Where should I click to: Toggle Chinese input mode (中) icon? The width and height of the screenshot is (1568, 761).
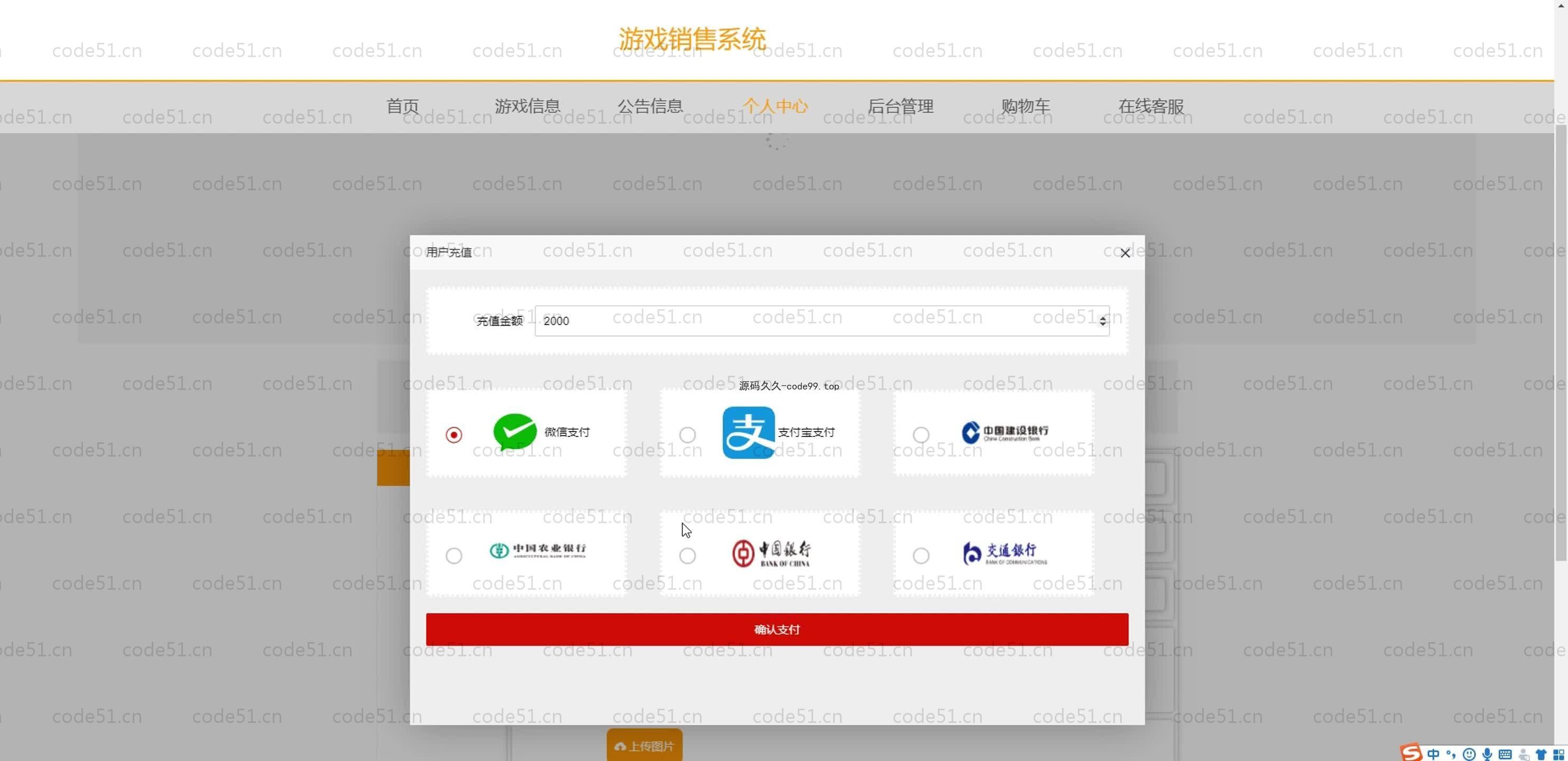[1433, 754]
